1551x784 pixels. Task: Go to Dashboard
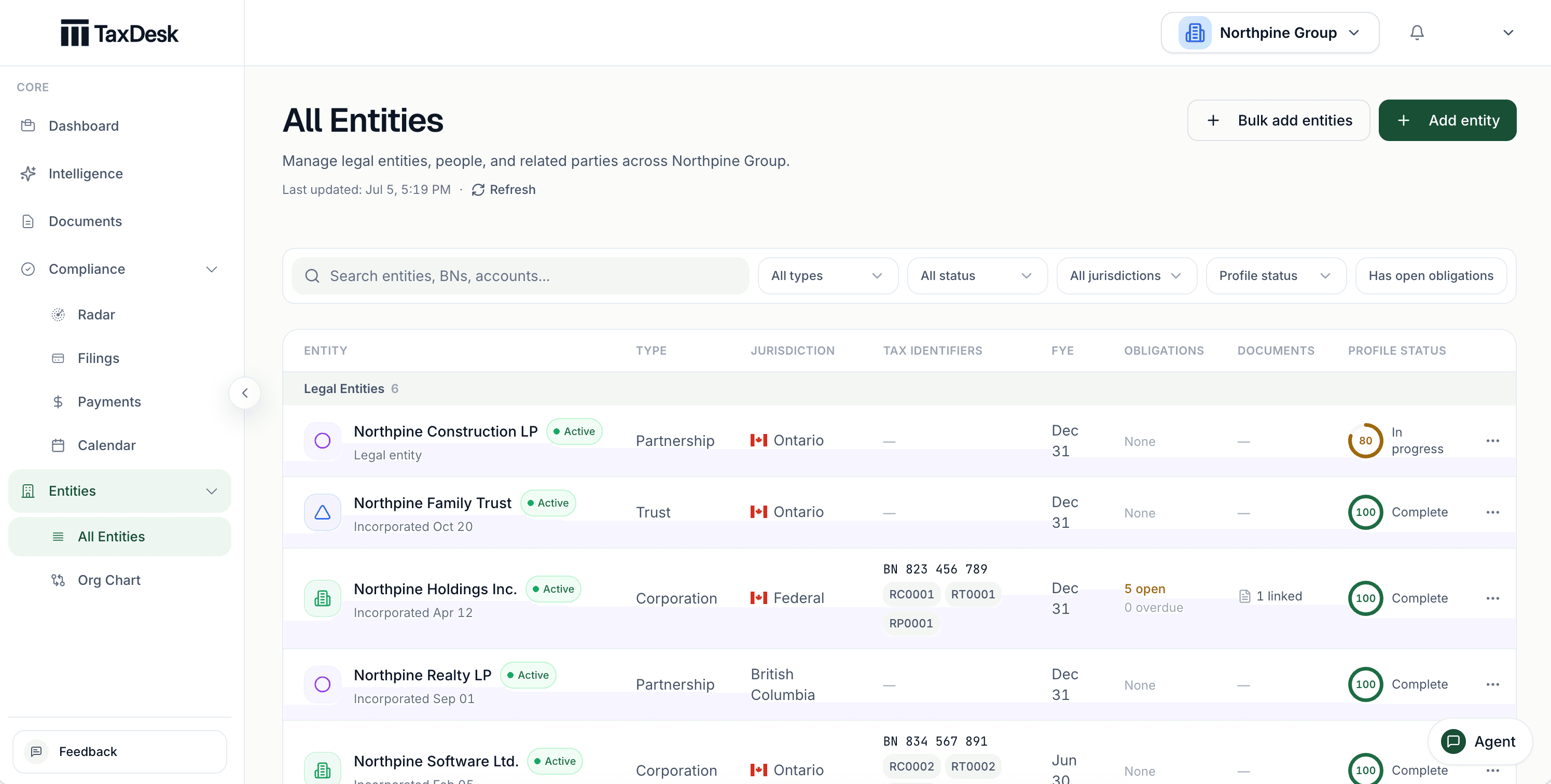[x=120, y=126]
